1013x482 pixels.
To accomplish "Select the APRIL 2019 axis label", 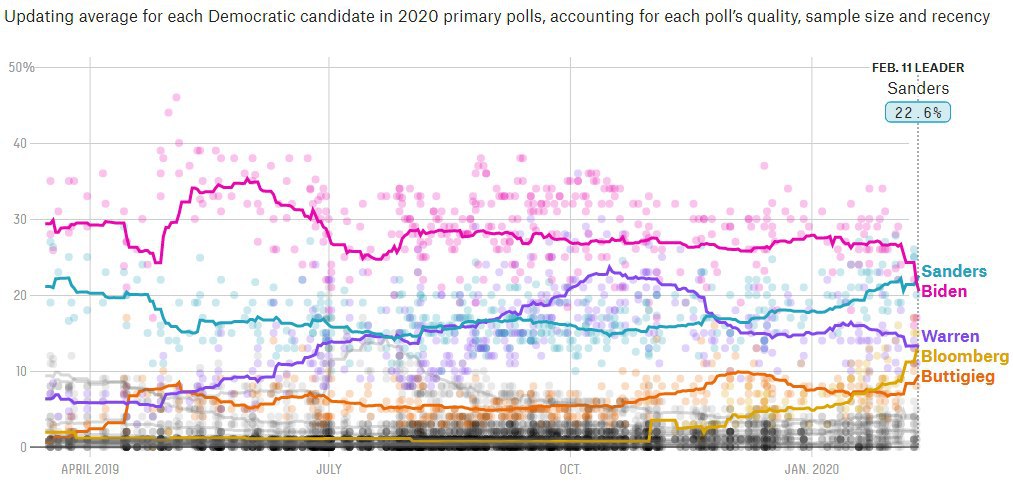I will [x=91, y=468].
